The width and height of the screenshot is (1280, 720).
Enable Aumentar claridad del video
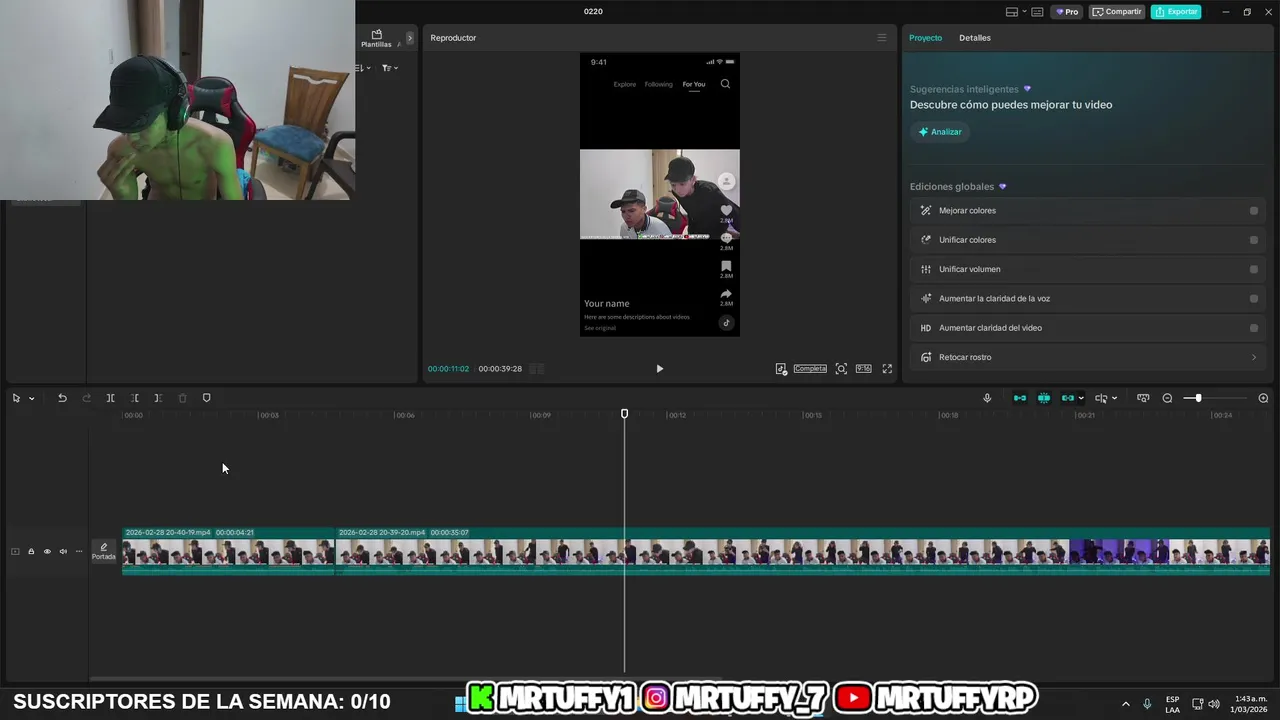click(1254, 328)
